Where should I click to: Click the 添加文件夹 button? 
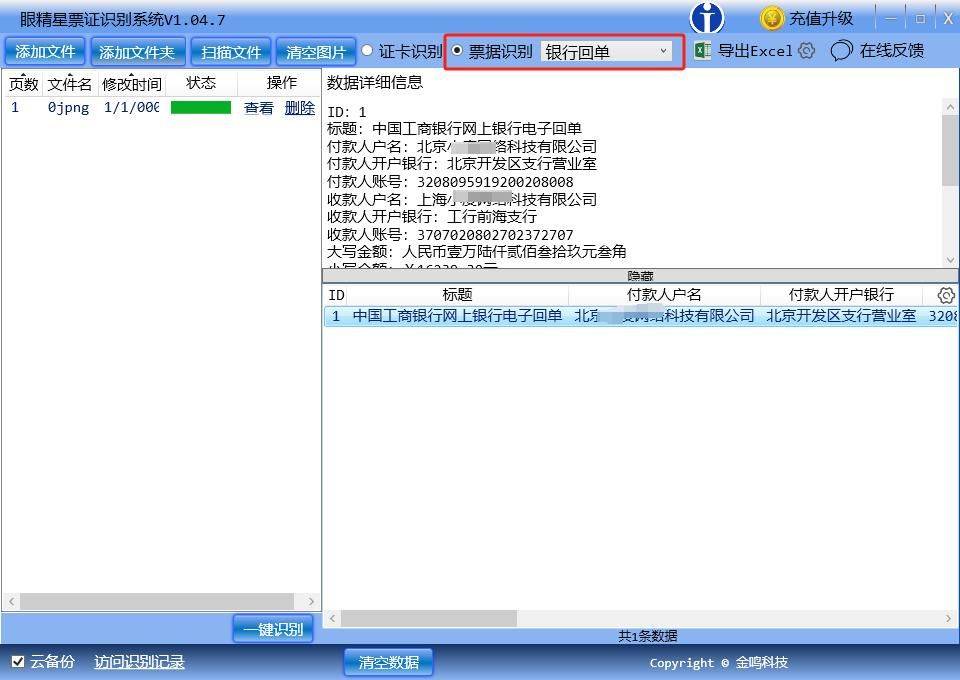pos(137,51)
